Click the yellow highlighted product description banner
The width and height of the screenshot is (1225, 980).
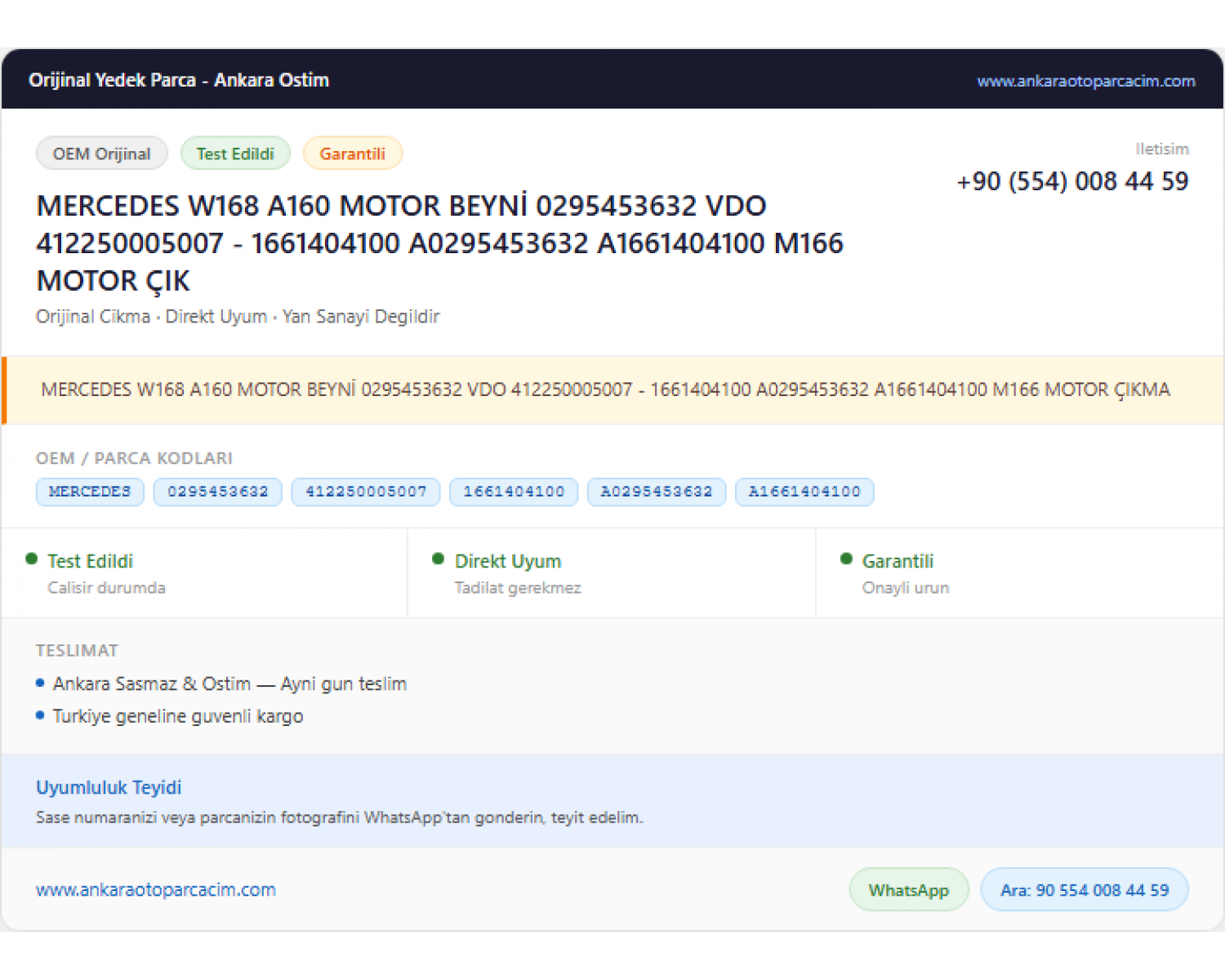tap(612, 390)
